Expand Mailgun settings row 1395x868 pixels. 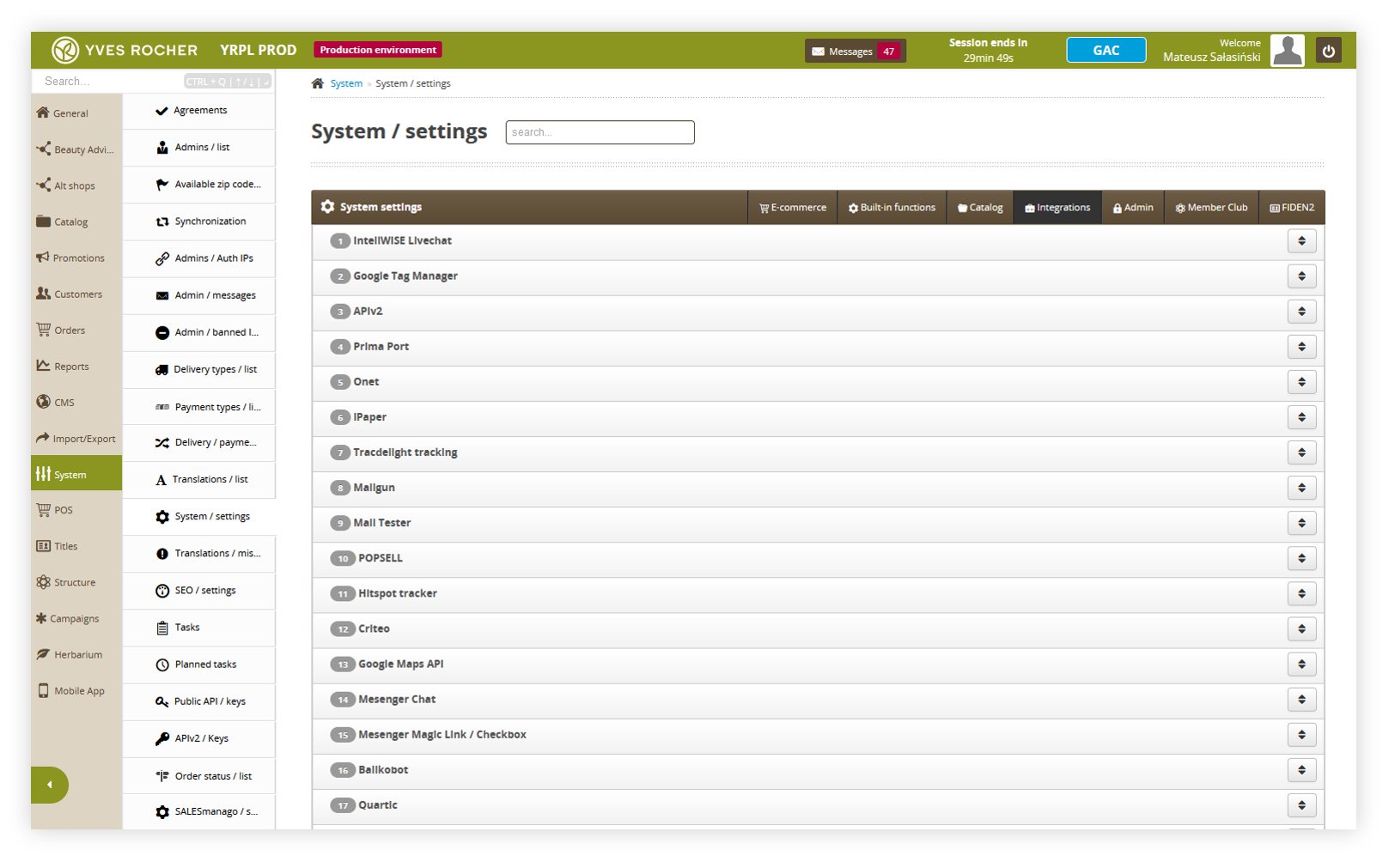click(1301, 488)
